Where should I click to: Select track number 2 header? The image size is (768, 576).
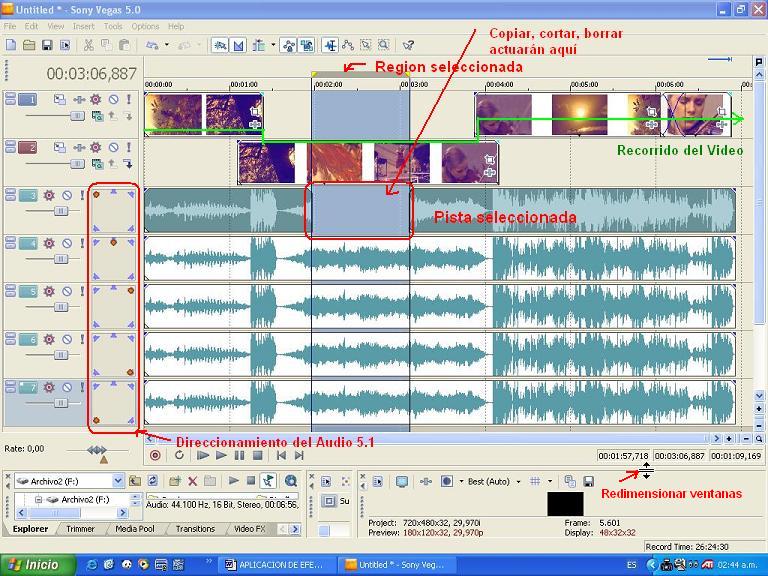[27, 147]
